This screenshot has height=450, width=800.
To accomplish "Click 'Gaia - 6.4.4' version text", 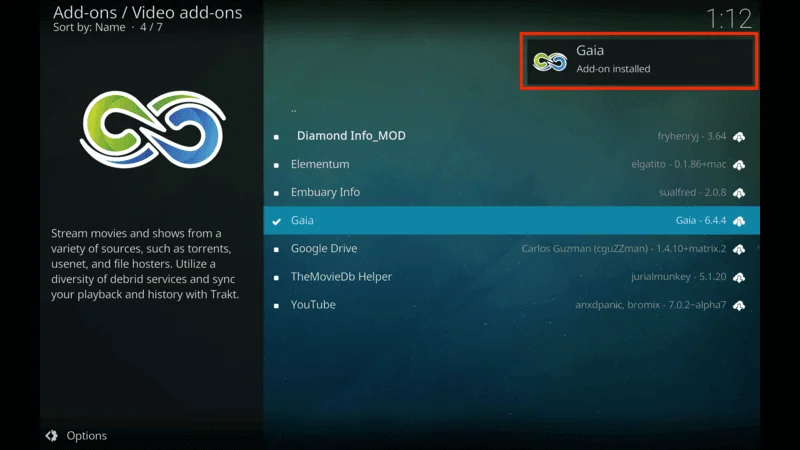I will (701, 220).
